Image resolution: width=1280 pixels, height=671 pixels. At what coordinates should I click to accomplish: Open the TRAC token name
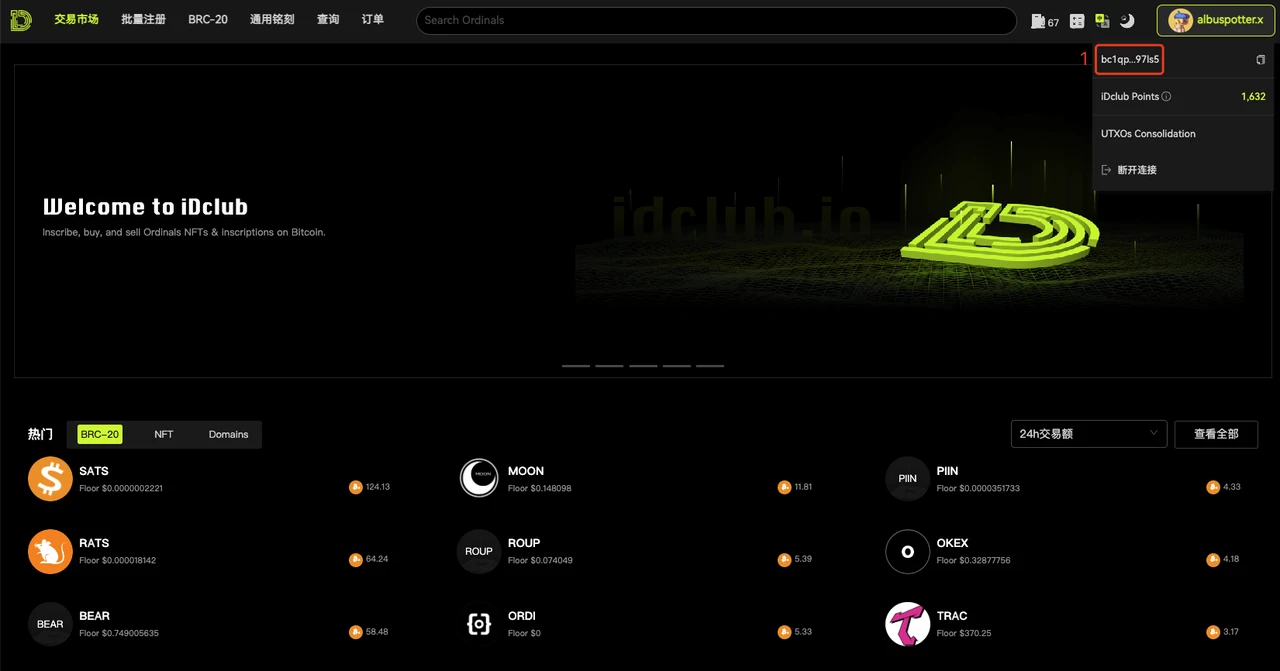pyautogui.click(x=952, y=616)
